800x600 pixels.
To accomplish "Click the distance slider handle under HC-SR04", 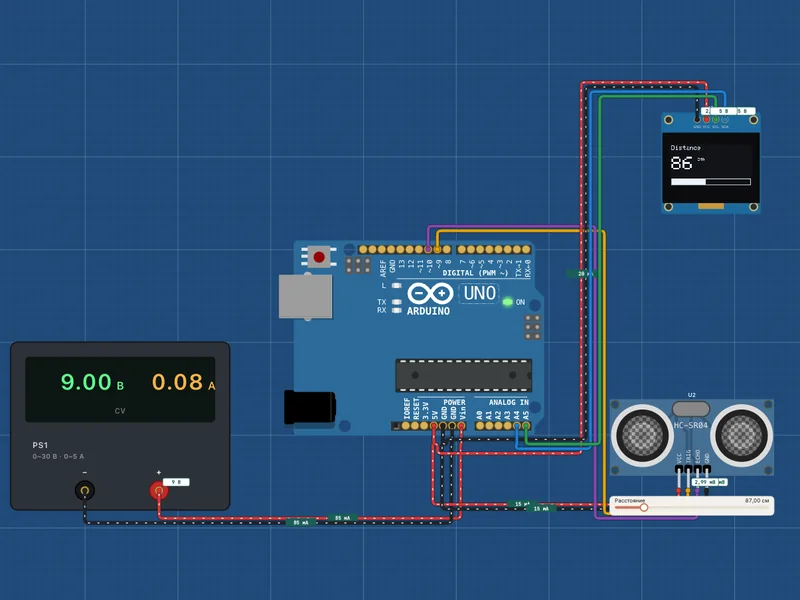I will [644, 508].
